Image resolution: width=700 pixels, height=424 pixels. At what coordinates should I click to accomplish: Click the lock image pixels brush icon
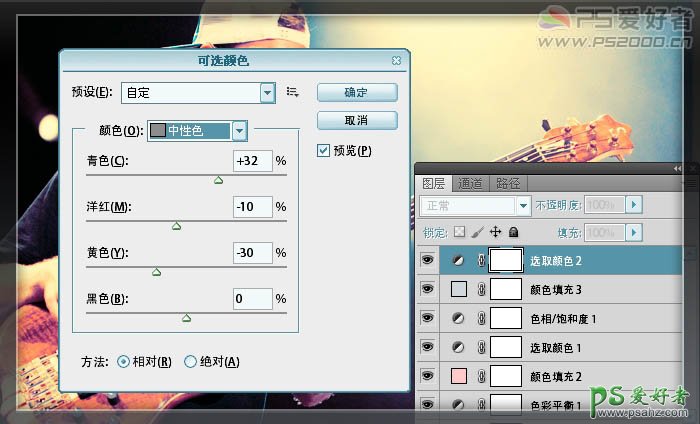(477, 232)
